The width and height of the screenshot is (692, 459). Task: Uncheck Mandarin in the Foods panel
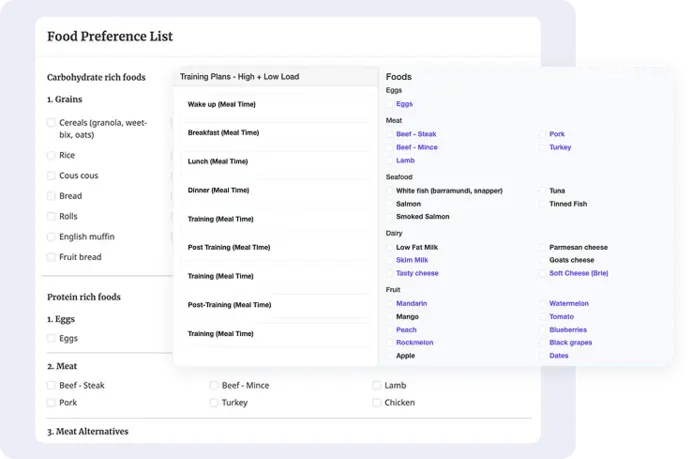pyautogui.click(x=390, y=304)
